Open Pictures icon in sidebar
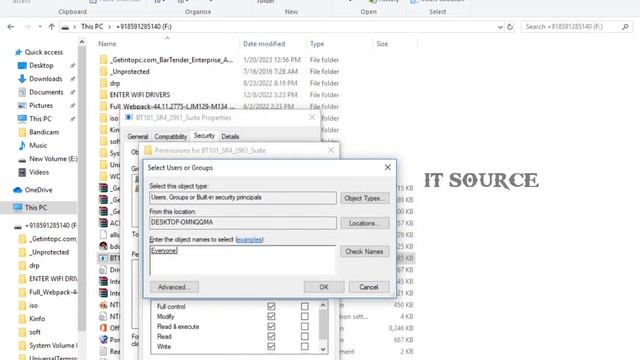The image size is (640, 360). (22, 105)
